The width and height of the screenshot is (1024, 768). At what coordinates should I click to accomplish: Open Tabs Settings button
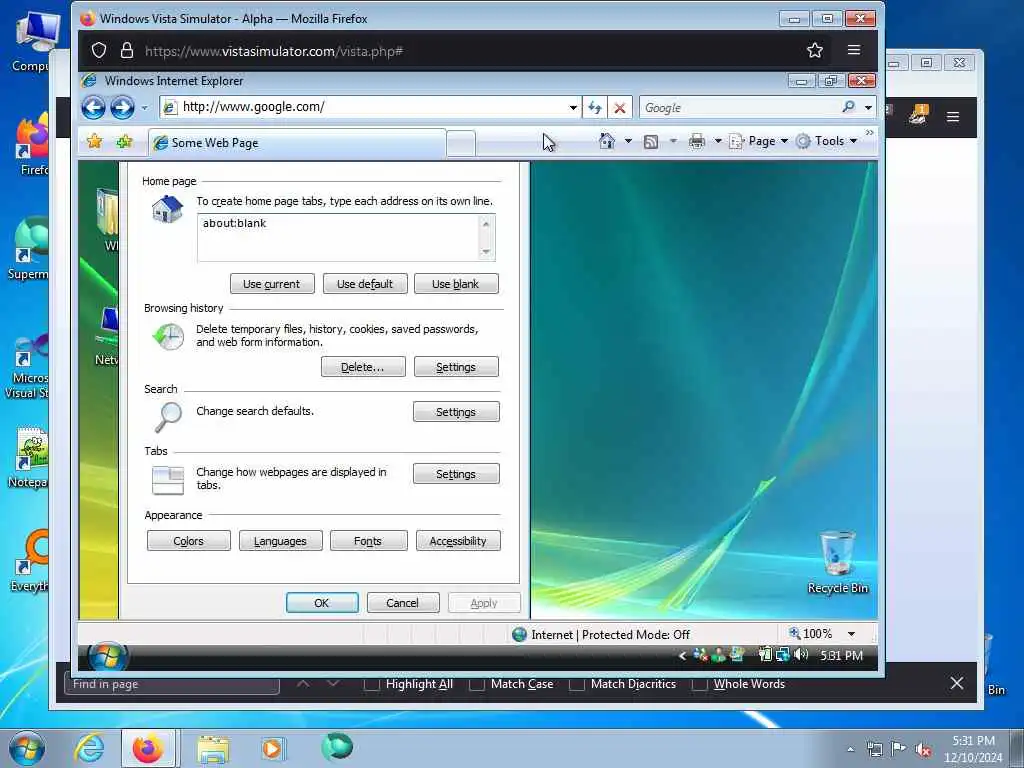(456, 474)
